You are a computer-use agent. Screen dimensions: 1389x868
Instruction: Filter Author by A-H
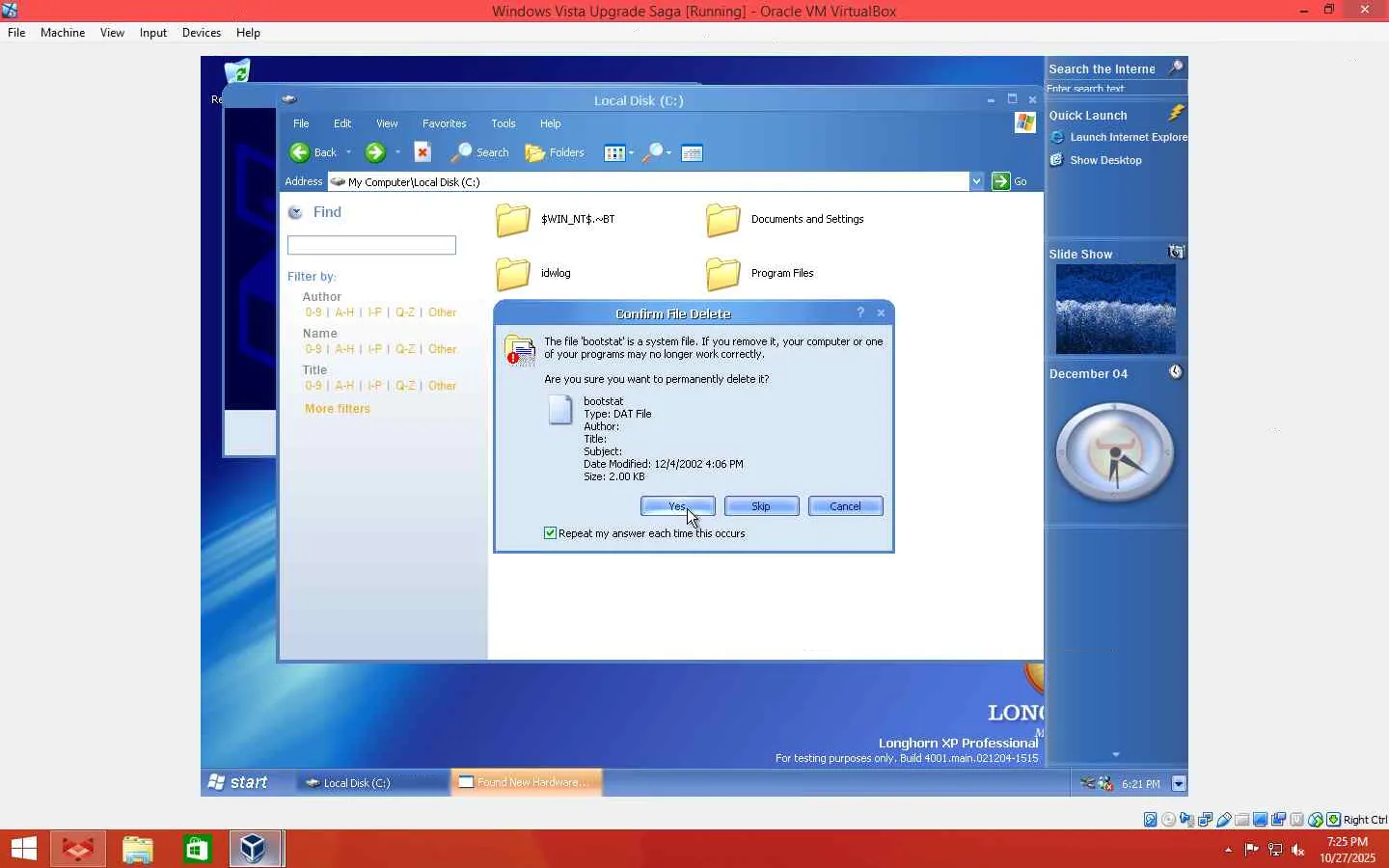click(344, 312)
